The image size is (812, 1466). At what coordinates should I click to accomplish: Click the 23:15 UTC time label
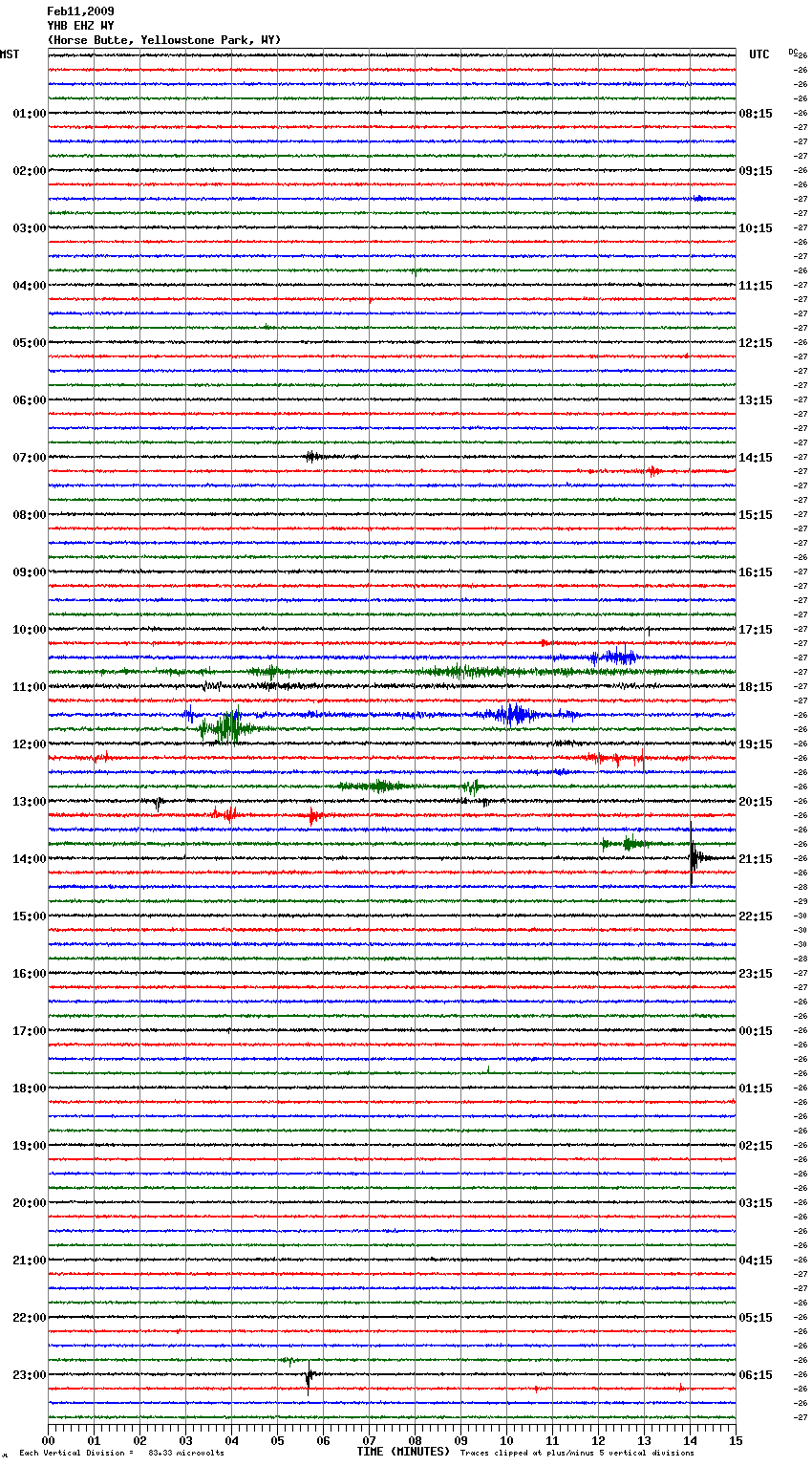[756, 974]
